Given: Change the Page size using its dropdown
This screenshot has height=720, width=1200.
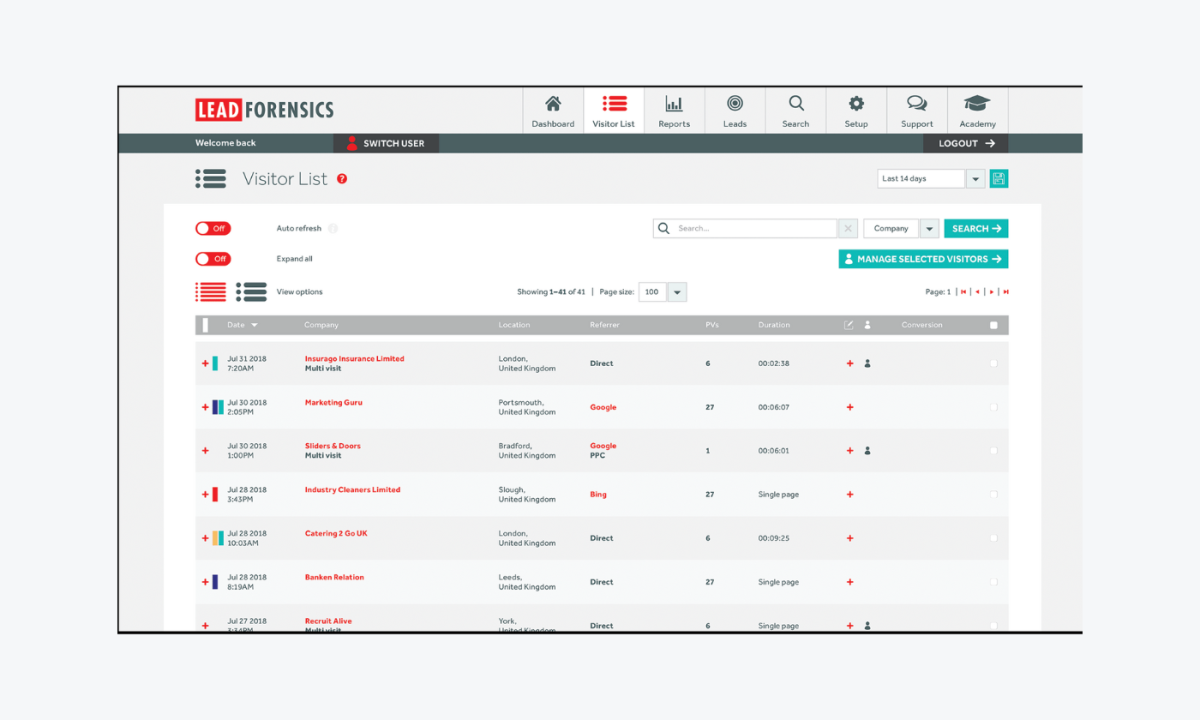Looking at the screenshot, I should click(676, 292).
